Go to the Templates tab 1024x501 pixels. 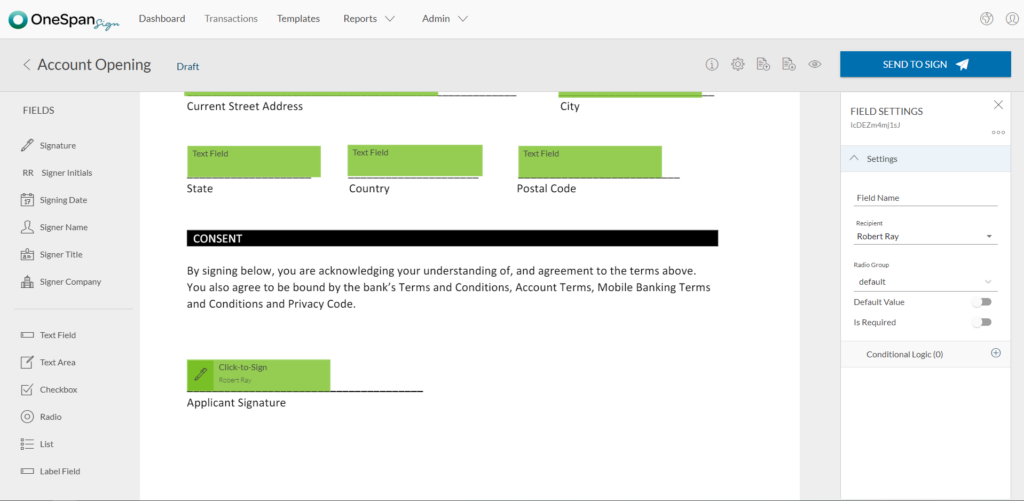coord(298,19)
